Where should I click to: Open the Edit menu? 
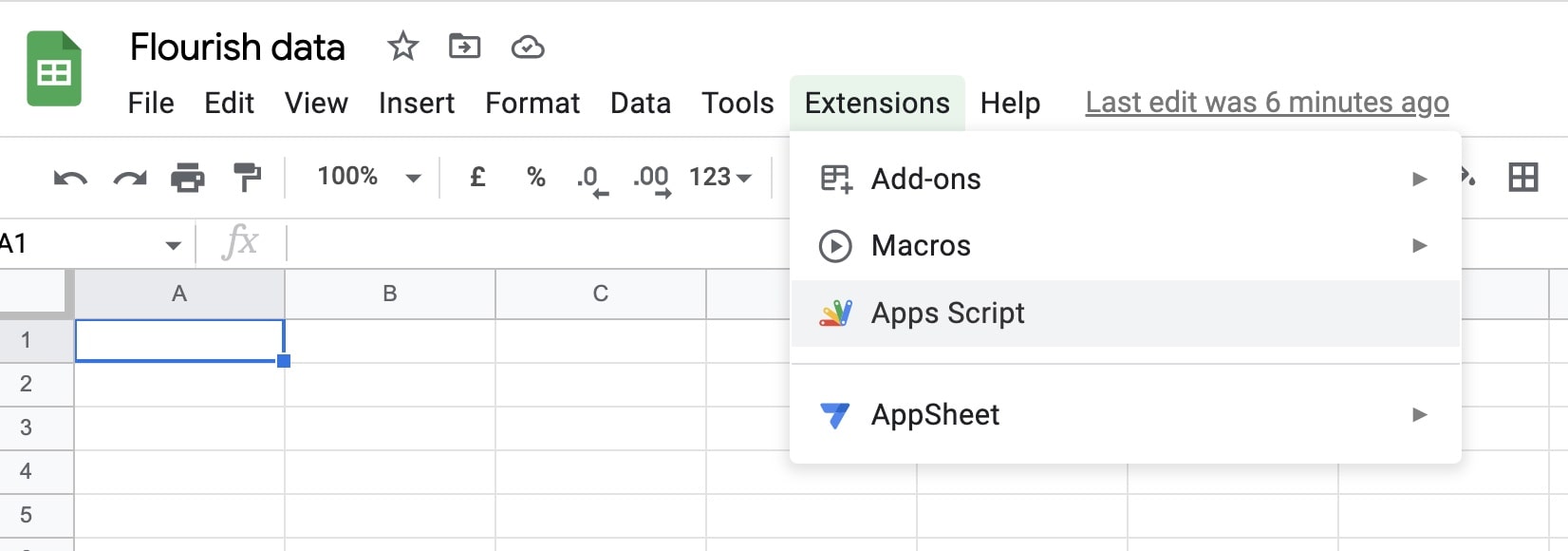tap(229, 103)
